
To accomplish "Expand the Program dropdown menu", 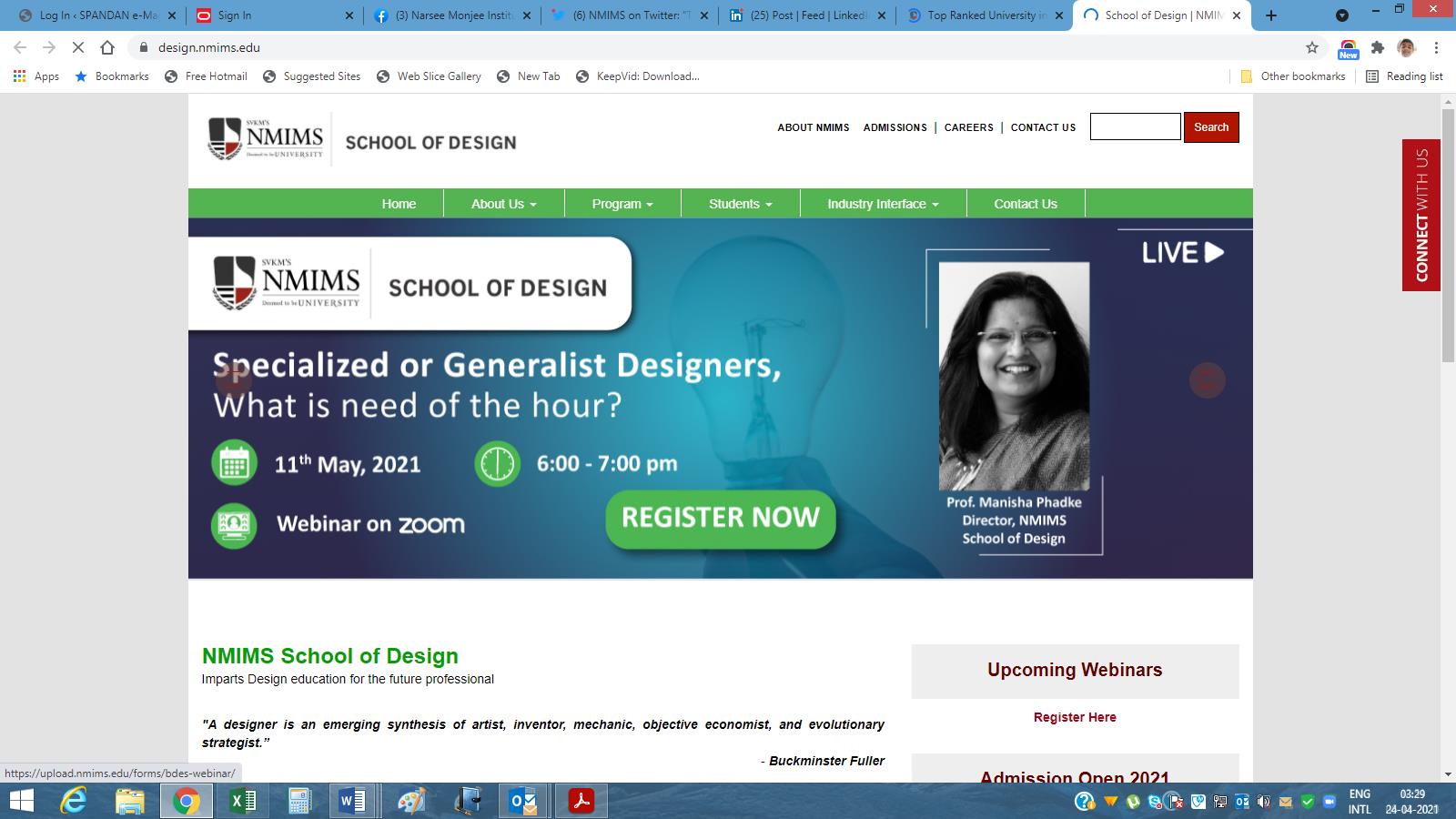I will (x=622, y=204).
